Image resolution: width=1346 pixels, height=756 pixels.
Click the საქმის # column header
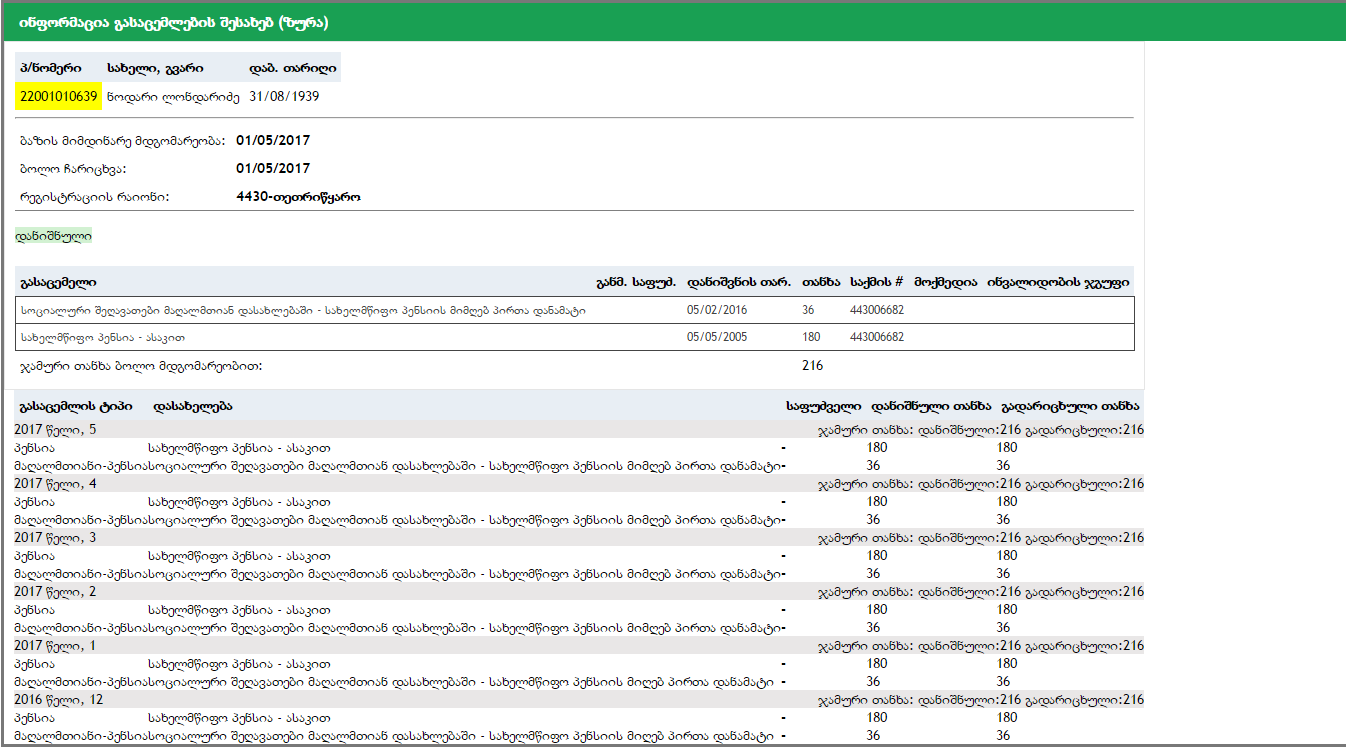point(876,282)
